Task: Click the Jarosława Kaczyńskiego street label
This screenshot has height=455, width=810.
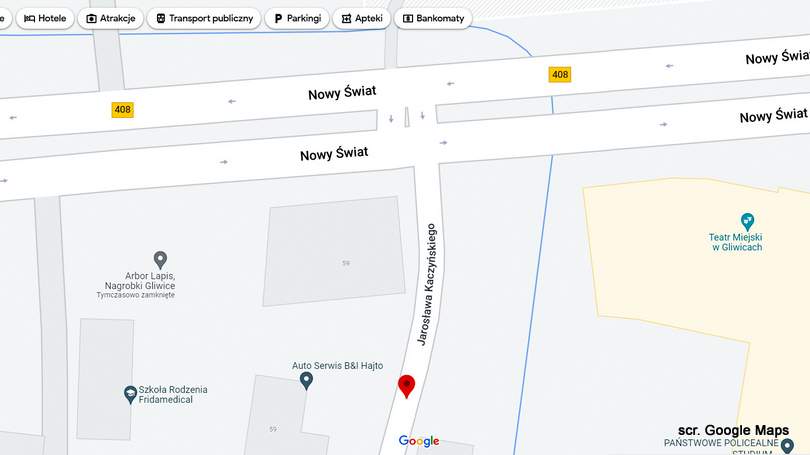Action: 427,285
